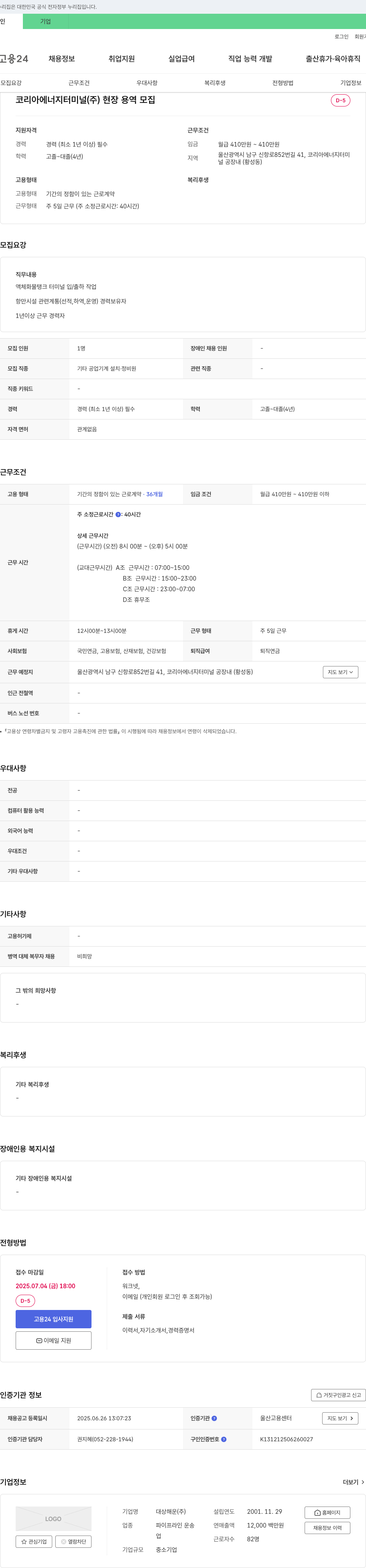This screenshot has height=1568, width=366.
Task: Jump to the 전형방법 section tab
Action: pyautogui.click(x=283, y=83)
